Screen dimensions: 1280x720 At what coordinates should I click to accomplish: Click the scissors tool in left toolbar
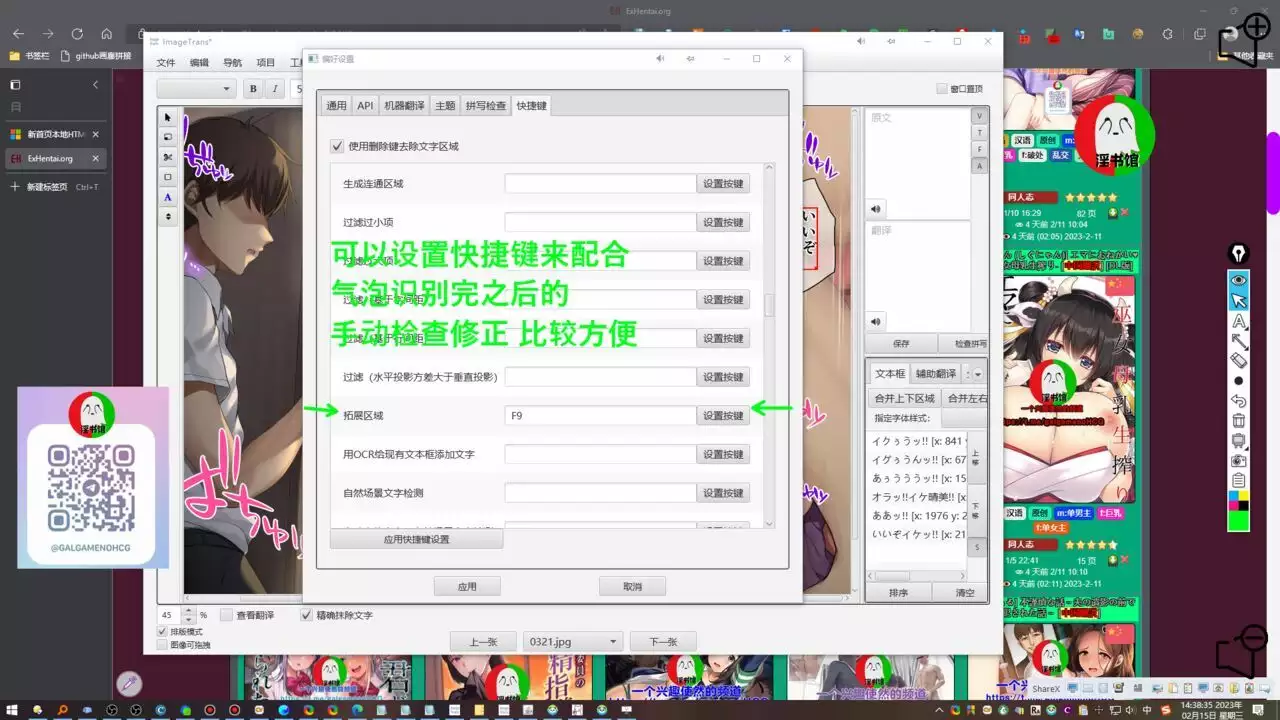coord(168,157)
